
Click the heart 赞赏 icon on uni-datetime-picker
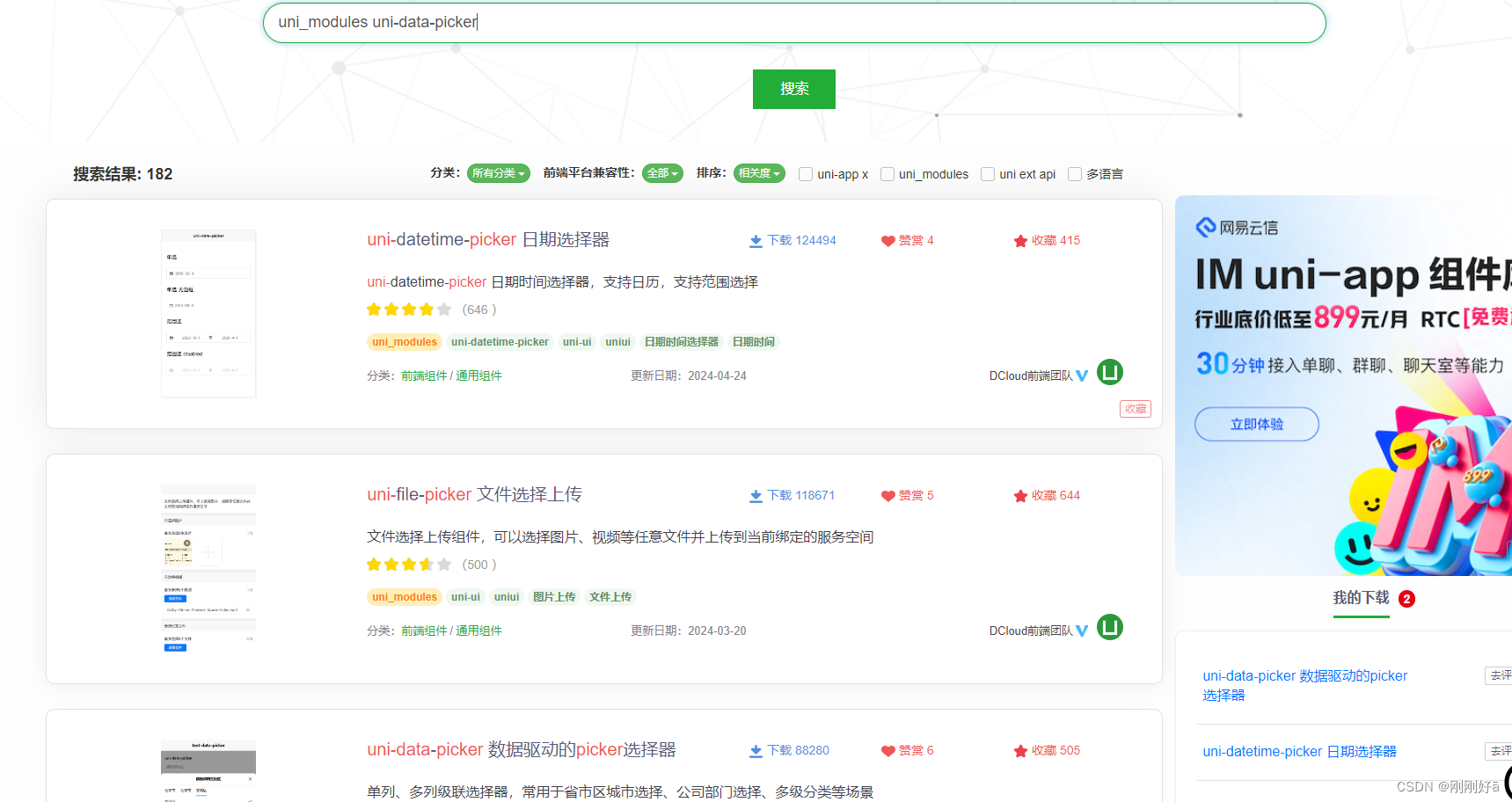[x=887, y=240]
